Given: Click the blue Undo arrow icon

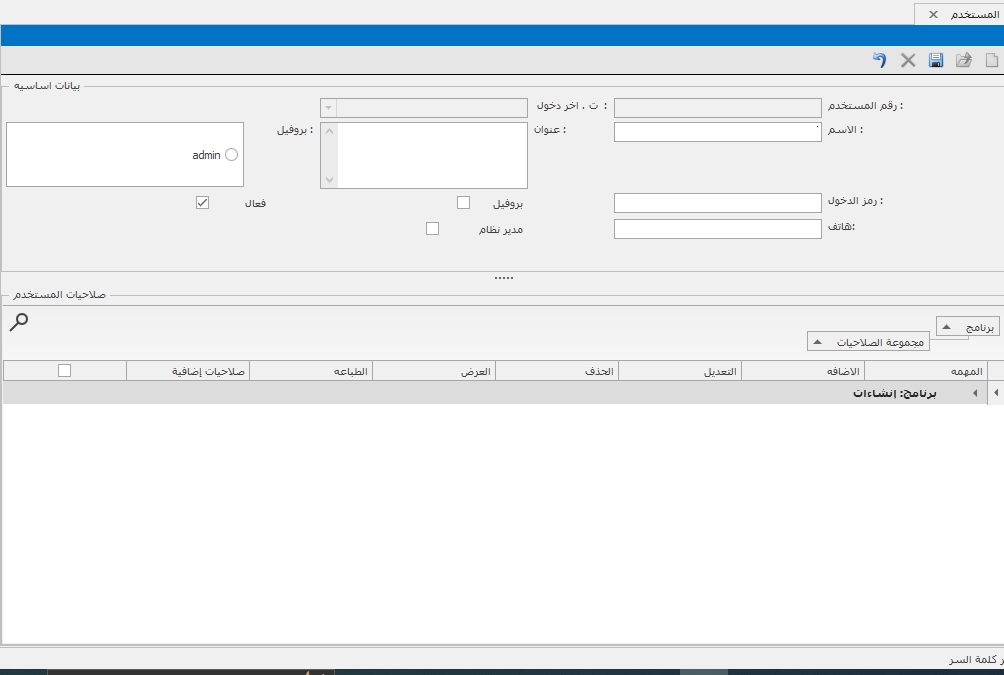Looking at the screenshot, I should point(879,61).
